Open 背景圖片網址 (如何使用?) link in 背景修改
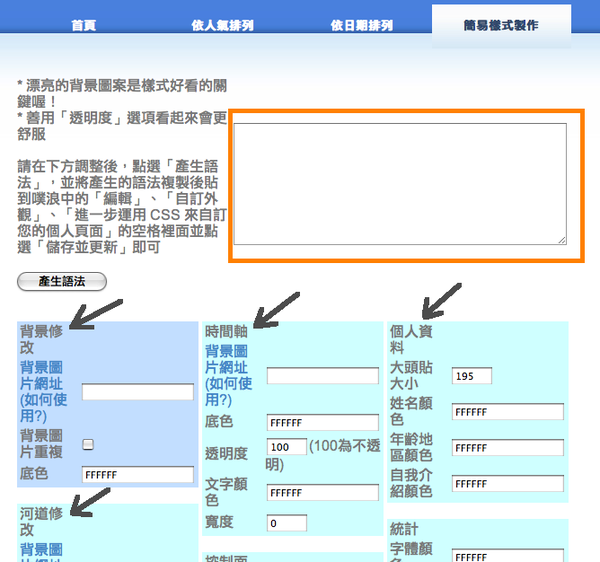This screenshot has width=600, height=562. (43, 391)
